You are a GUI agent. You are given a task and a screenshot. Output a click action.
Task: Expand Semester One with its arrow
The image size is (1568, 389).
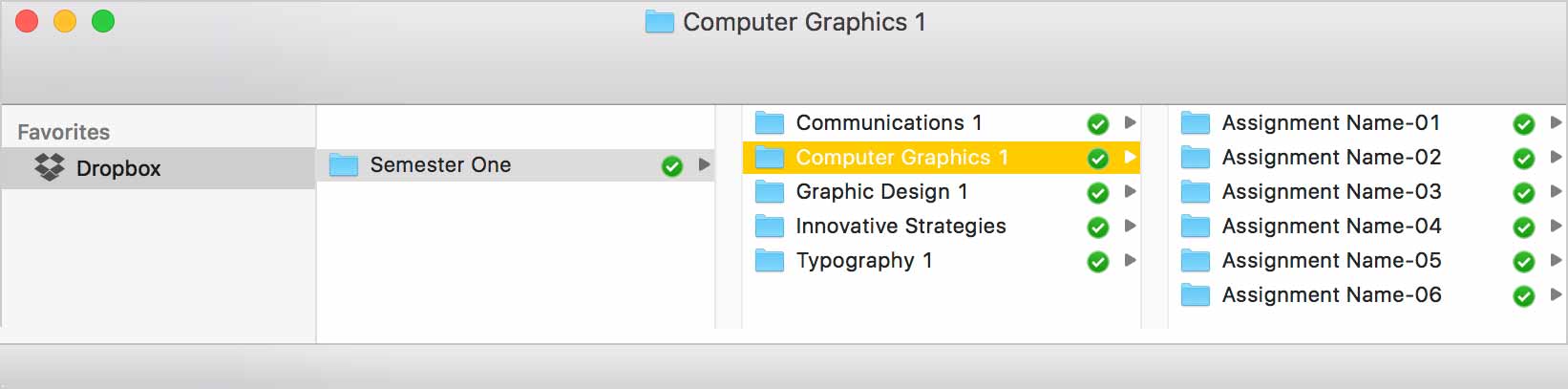pyautogui.click(x=705, y=164)
